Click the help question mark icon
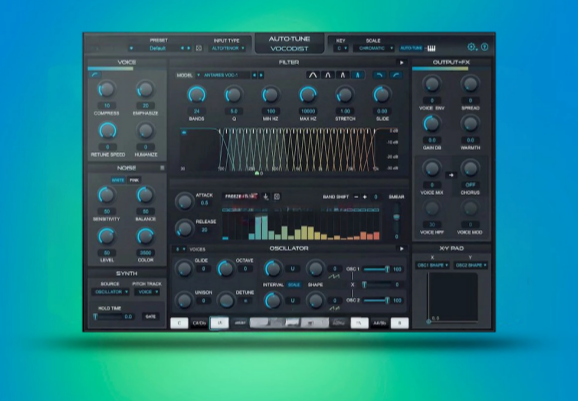Screen dimensions: 578x401 click(x=485, y=47)
